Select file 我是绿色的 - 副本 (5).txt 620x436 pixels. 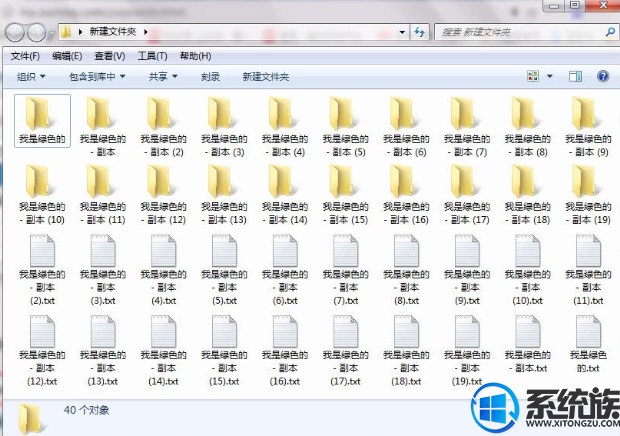point(224,270)
